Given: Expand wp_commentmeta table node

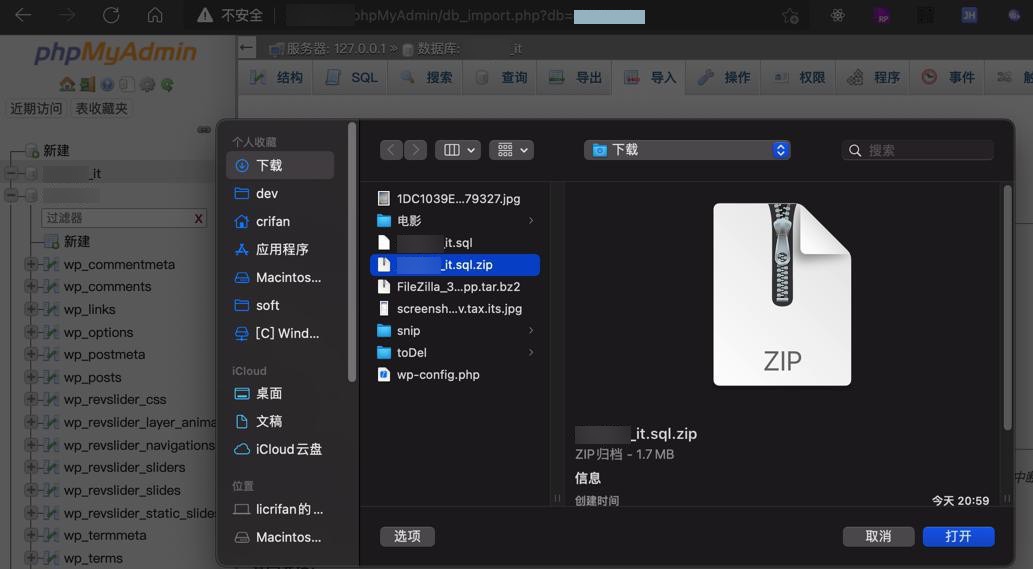Looking at the screenshot, I should (x=30, y=264).
